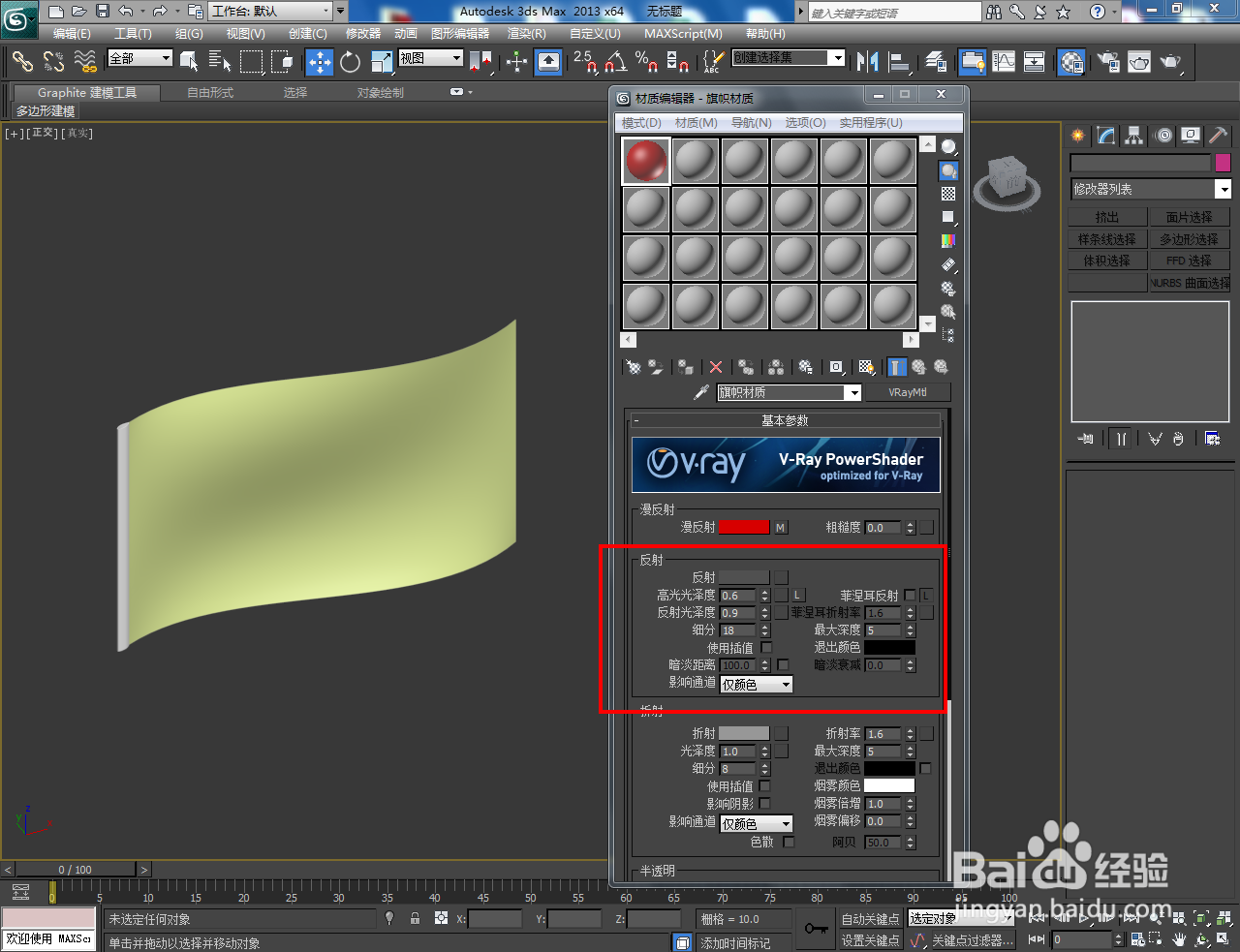Enable Fresnel reflections checkbox
This screenshot has width=1240, height=952.
point(910,596)
